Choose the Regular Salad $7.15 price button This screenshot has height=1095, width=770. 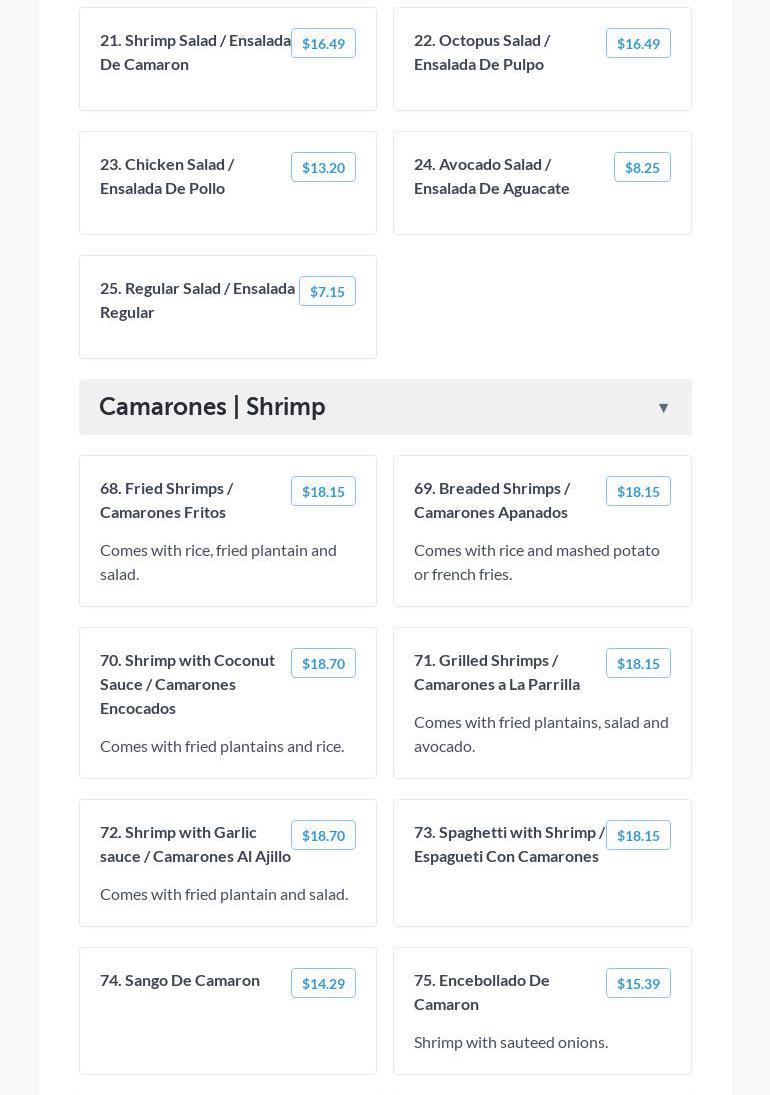[x=327, y=291]
